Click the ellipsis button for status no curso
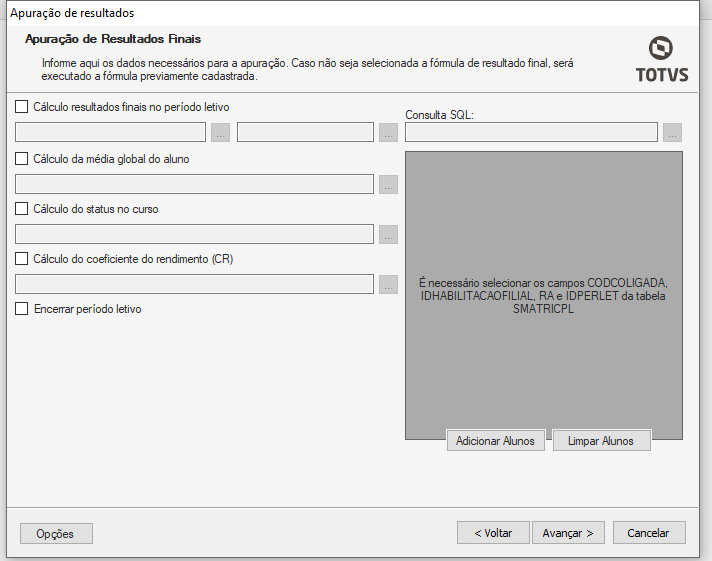This screenshot has height=561, width=712. pyautogui.click(x=388, y=234)
